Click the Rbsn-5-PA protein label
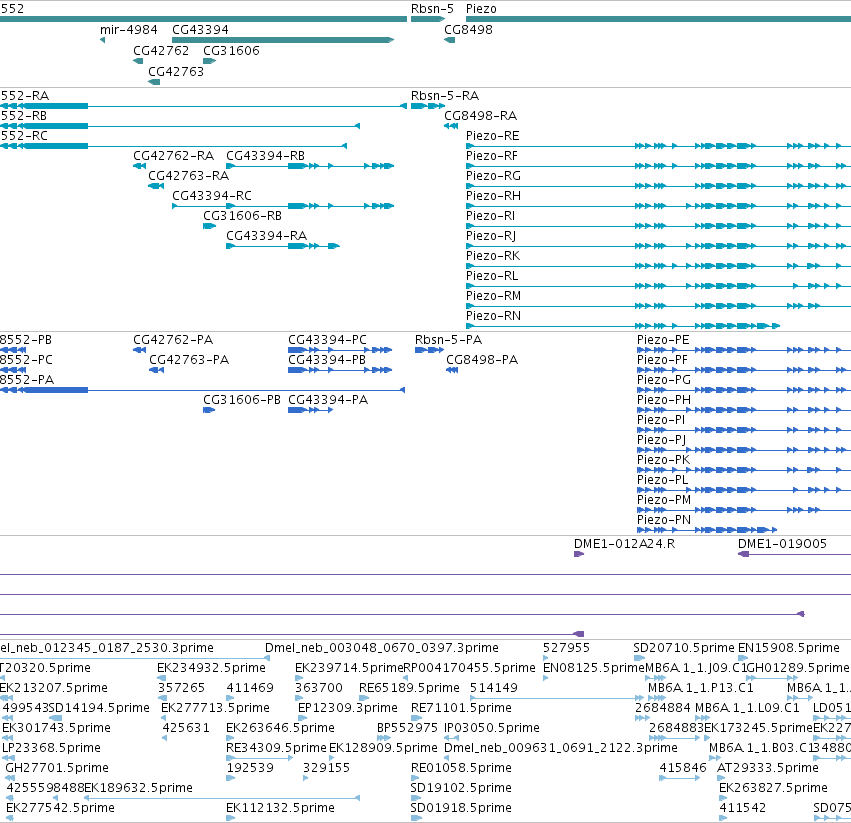 click(448, 340)
